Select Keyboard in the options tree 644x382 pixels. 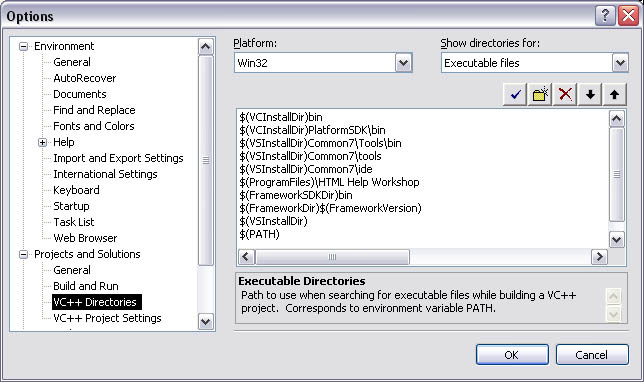click(x=76, y=190)
